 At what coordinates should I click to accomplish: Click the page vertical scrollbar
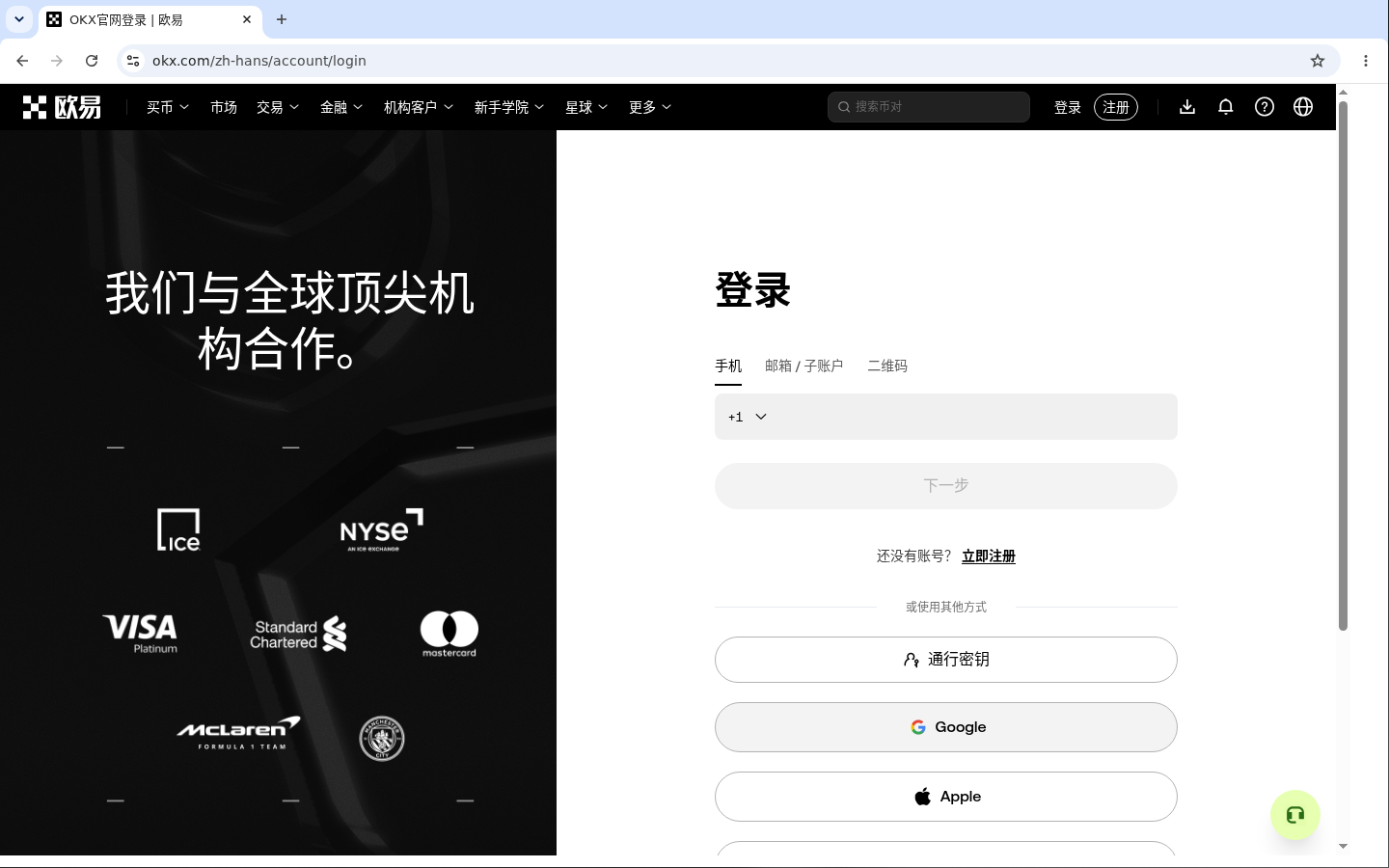1343,366
